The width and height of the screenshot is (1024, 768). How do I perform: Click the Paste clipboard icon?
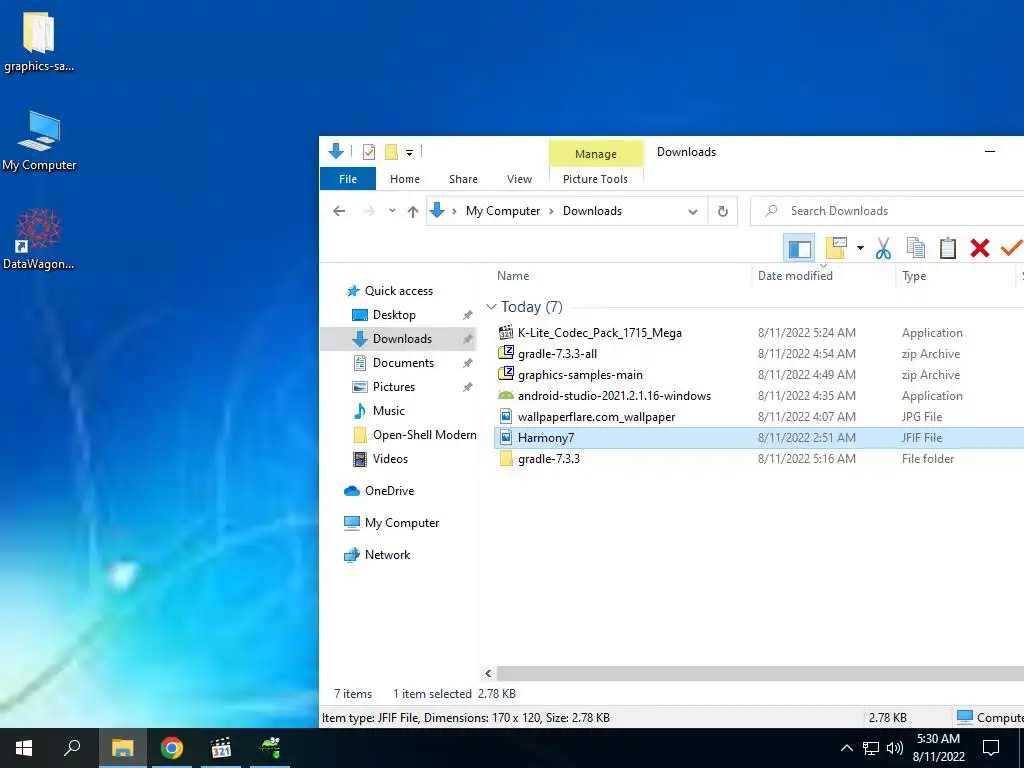(x=948, y=248)
